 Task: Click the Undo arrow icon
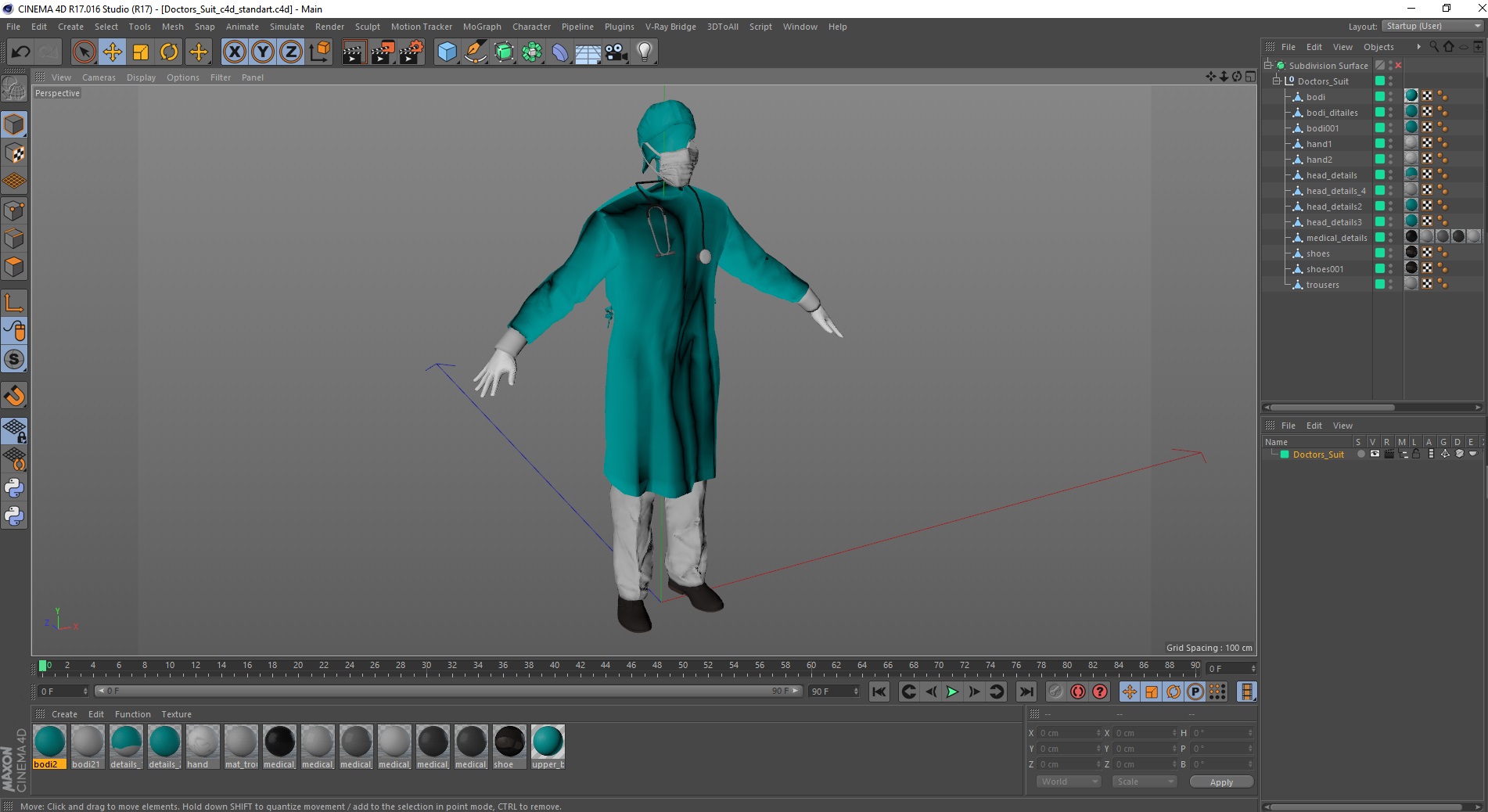pos(20,52)
